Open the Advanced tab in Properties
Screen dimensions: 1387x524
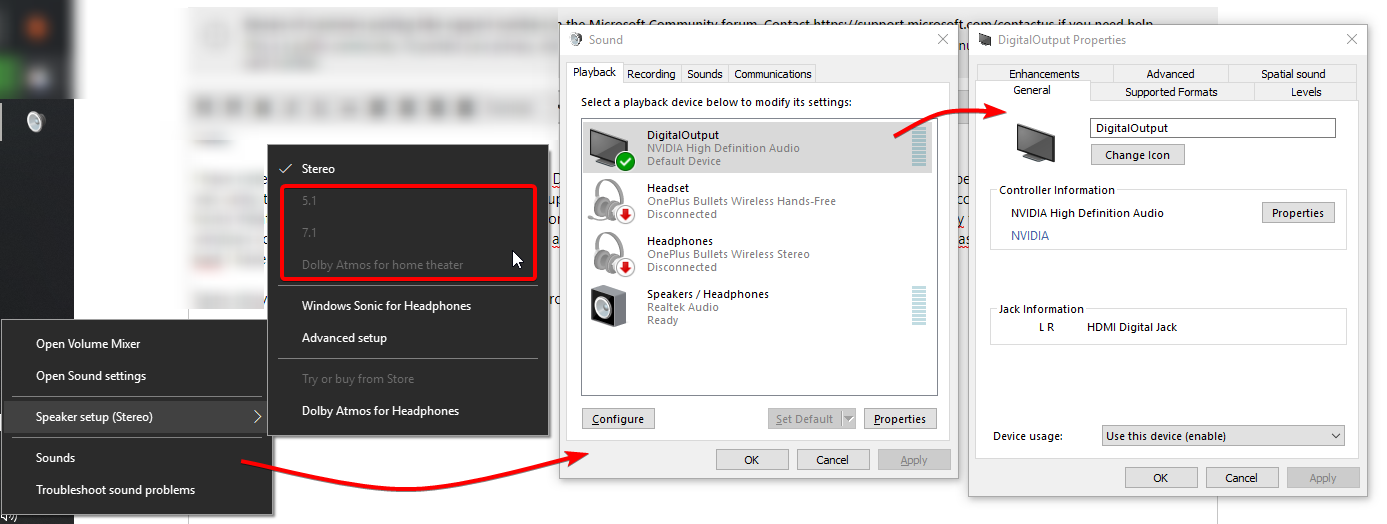[1170, 74]
